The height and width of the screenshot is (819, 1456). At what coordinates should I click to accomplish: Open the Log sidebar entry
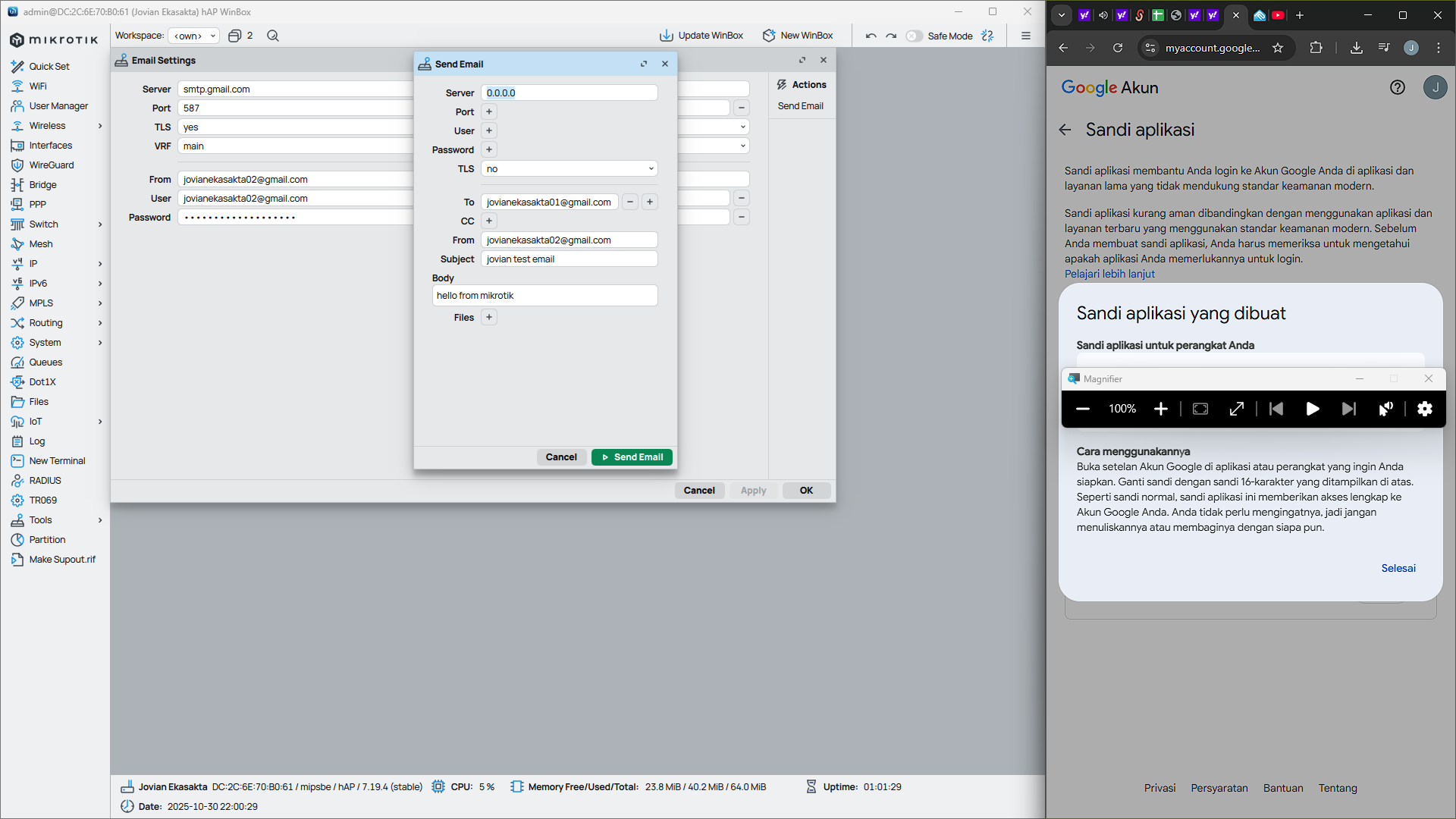37,441
